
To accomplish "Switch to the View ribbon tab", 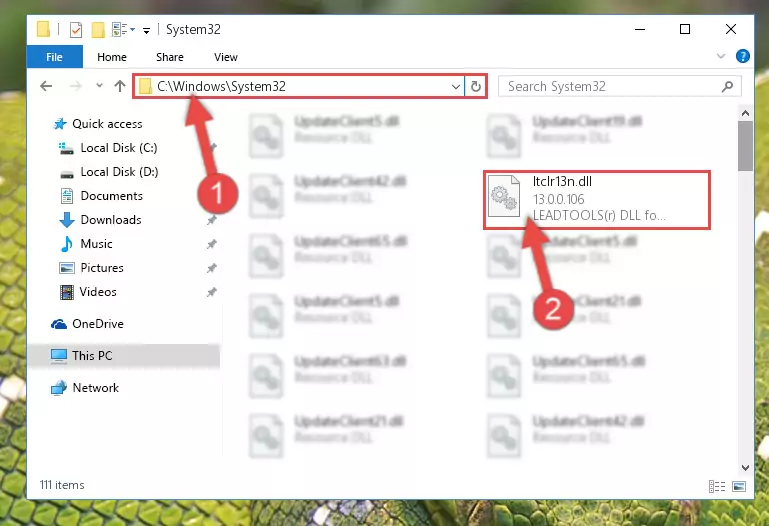I will point(226,57).
